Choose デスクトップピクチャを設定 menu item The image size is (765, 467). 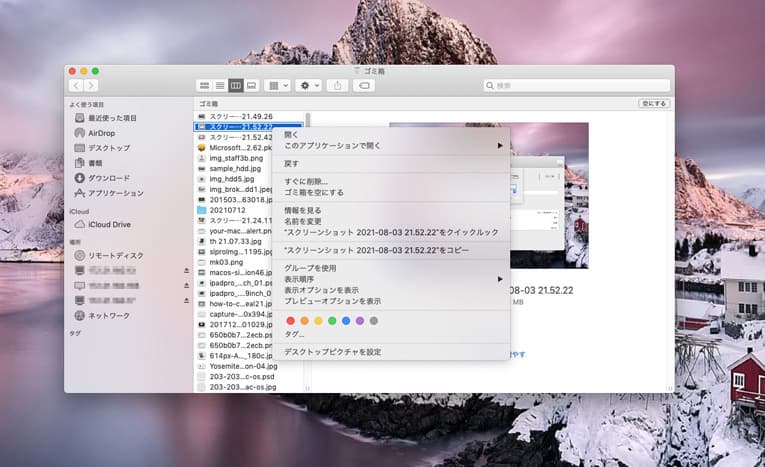coord(332,352)
